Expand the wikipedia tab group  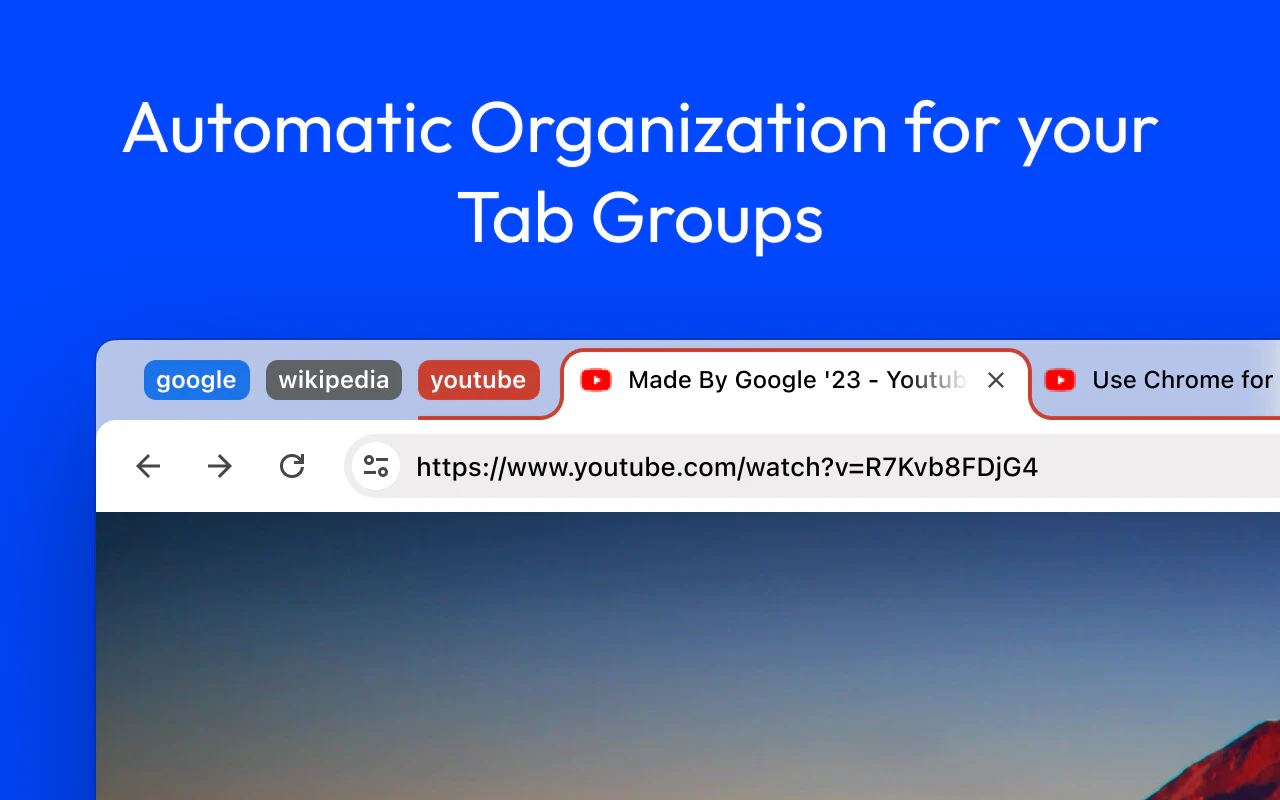click(334, 380)
